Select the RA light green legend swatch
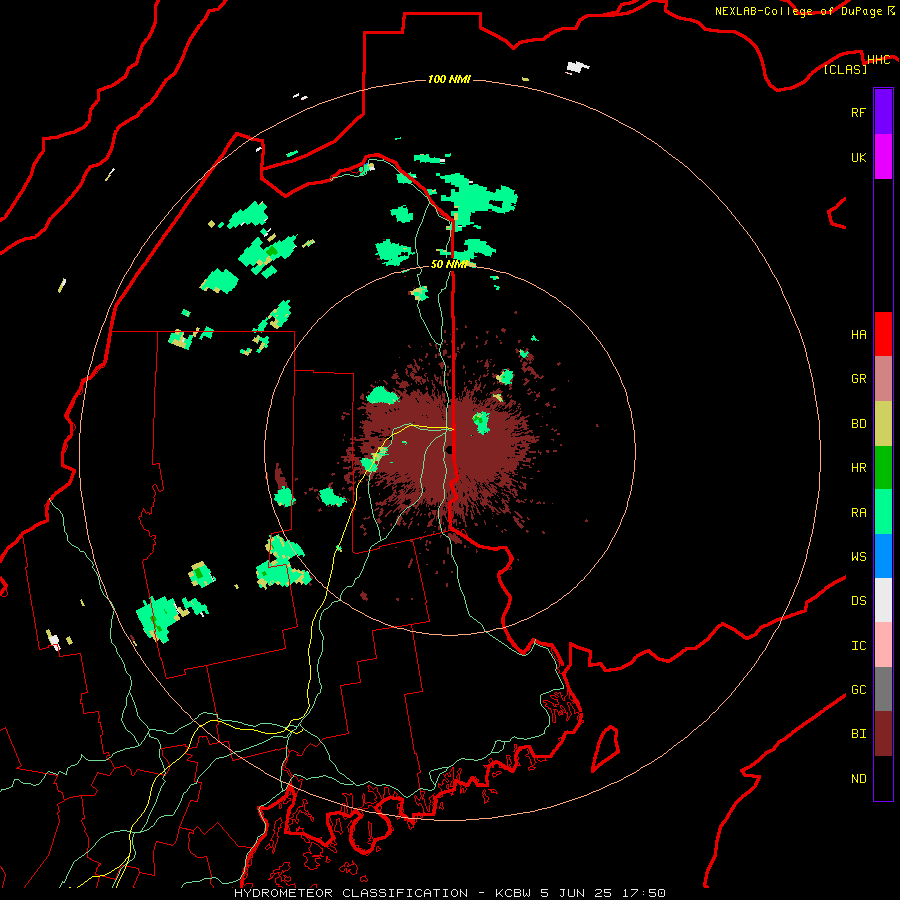 coord(883,512)
